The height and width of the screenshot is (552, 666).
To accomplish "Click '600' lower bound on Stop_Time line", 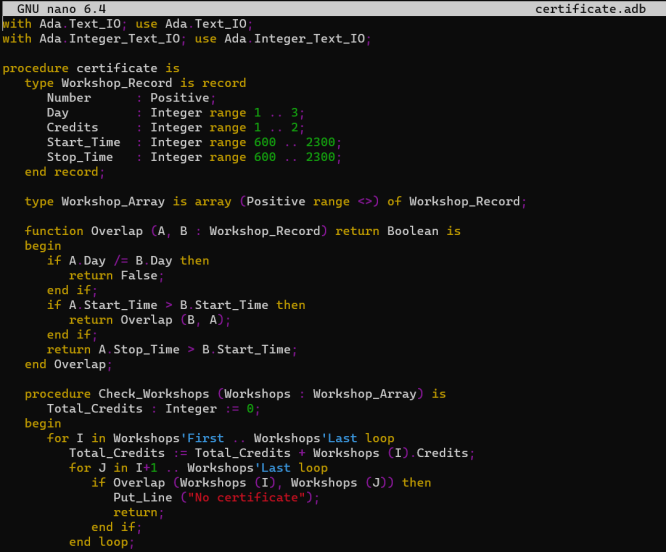I will (265, 157).
